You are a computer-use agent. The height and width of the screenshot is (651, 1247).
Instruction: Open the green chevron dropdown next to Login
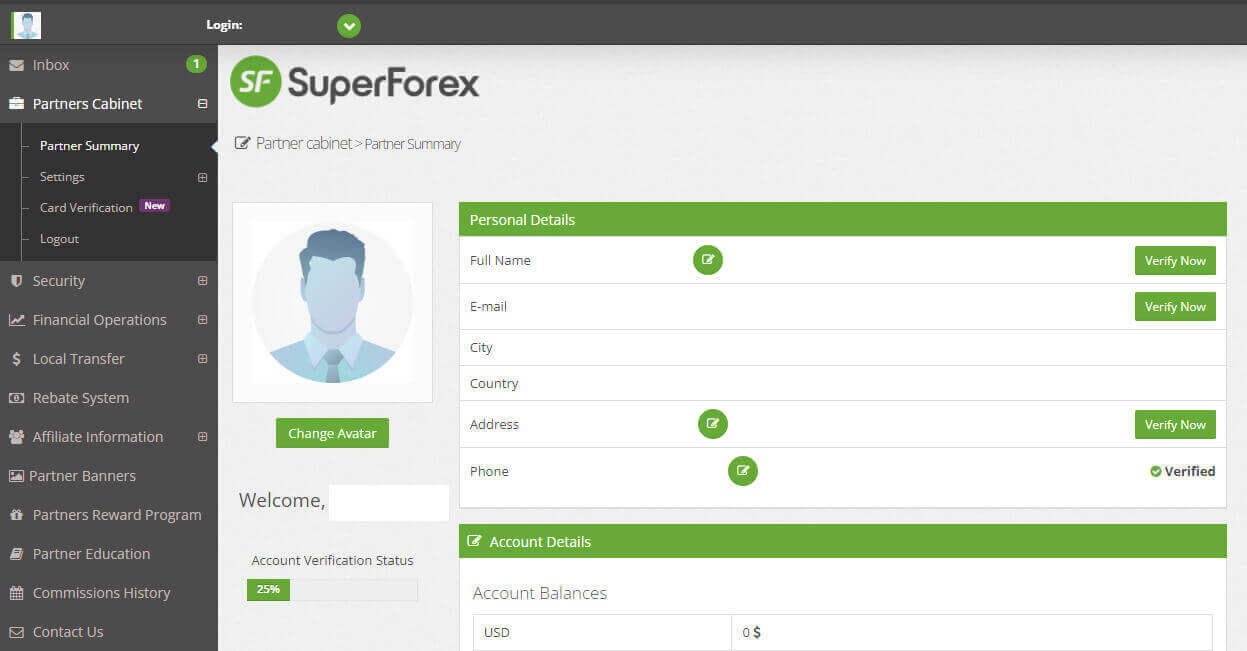tap(348, 25)
